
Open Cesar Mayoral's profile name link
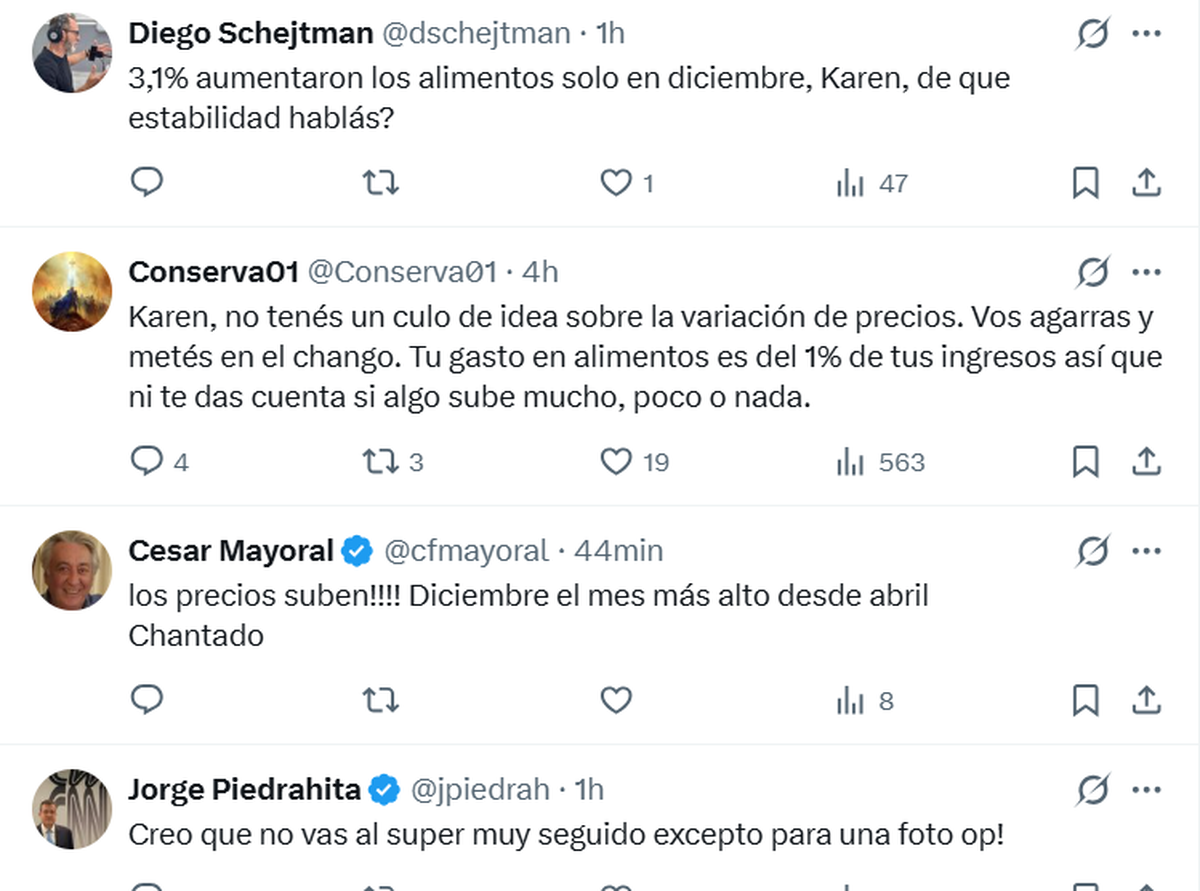click(x=230, y=550)
